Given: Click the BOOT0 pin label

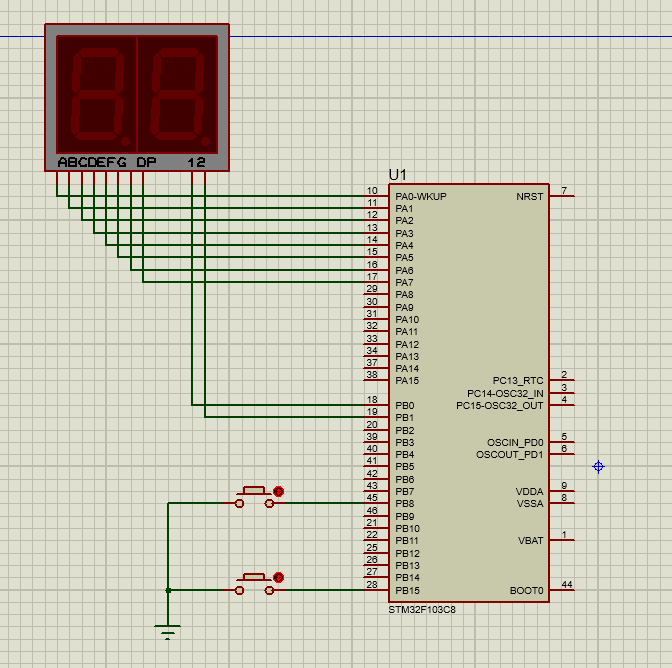Looking at the screenshot, I should pyautogui.click(x=526, y=591).
